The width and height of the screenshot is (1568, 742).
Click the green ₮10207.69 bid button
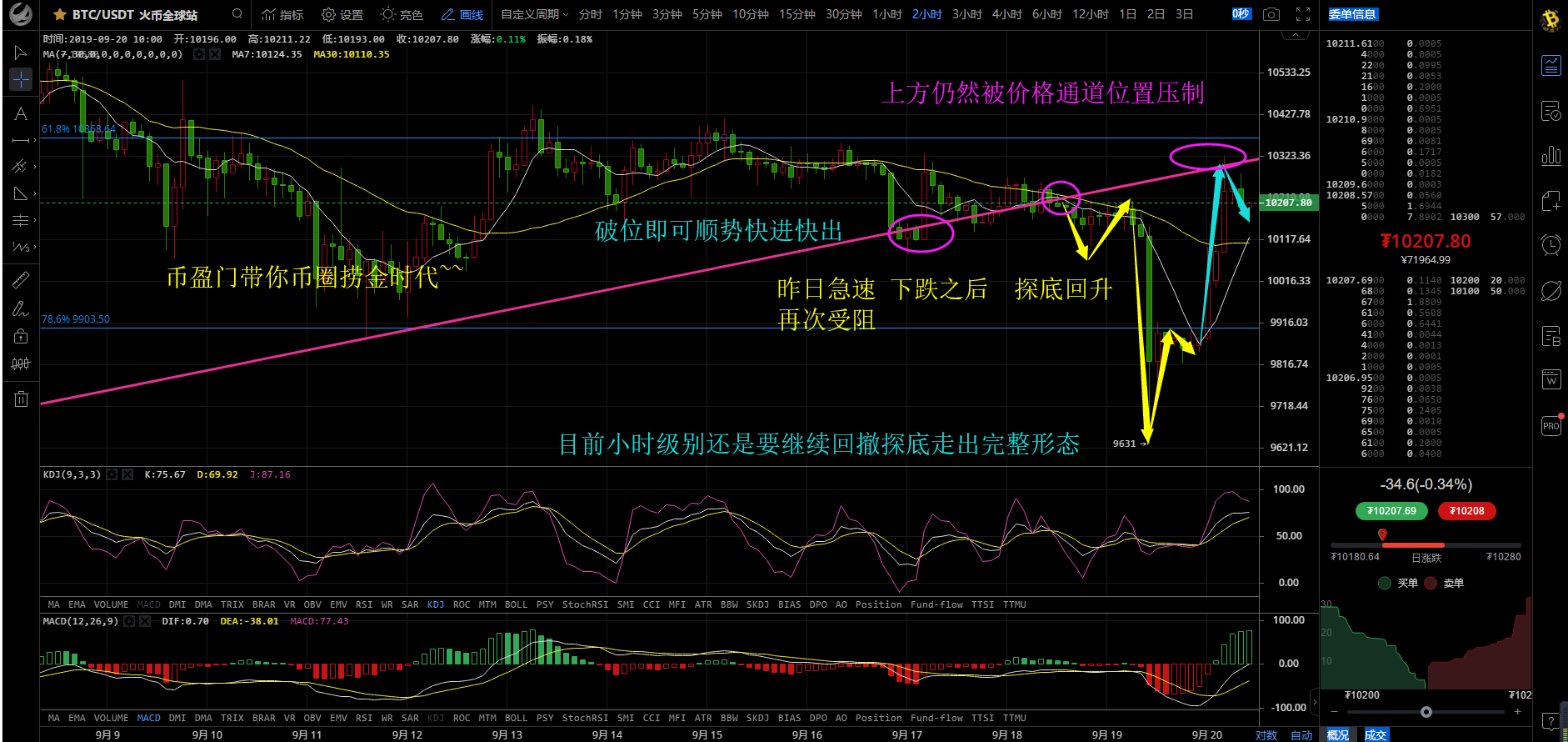click(1391, 511)
